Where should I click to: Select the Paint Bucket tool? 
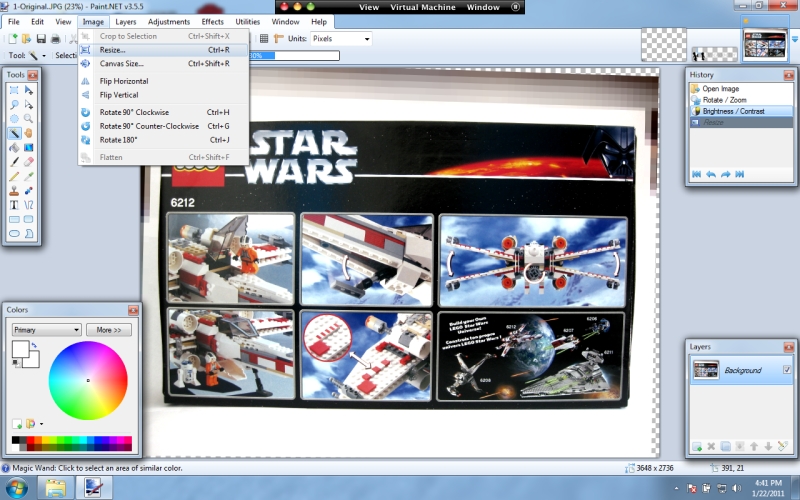(x=14, y=147)
